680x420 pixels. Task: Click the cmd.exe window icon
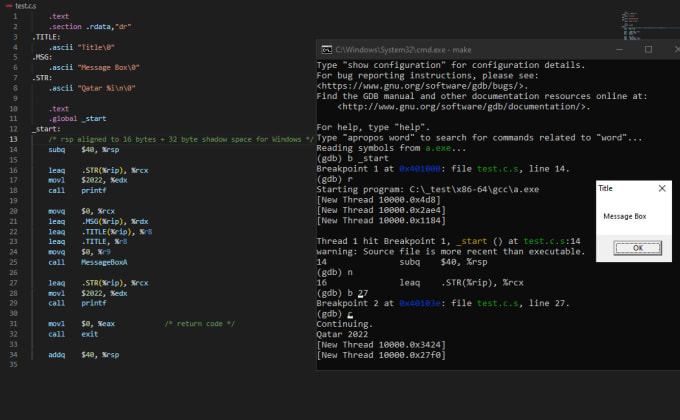click(x=326, y=50)
